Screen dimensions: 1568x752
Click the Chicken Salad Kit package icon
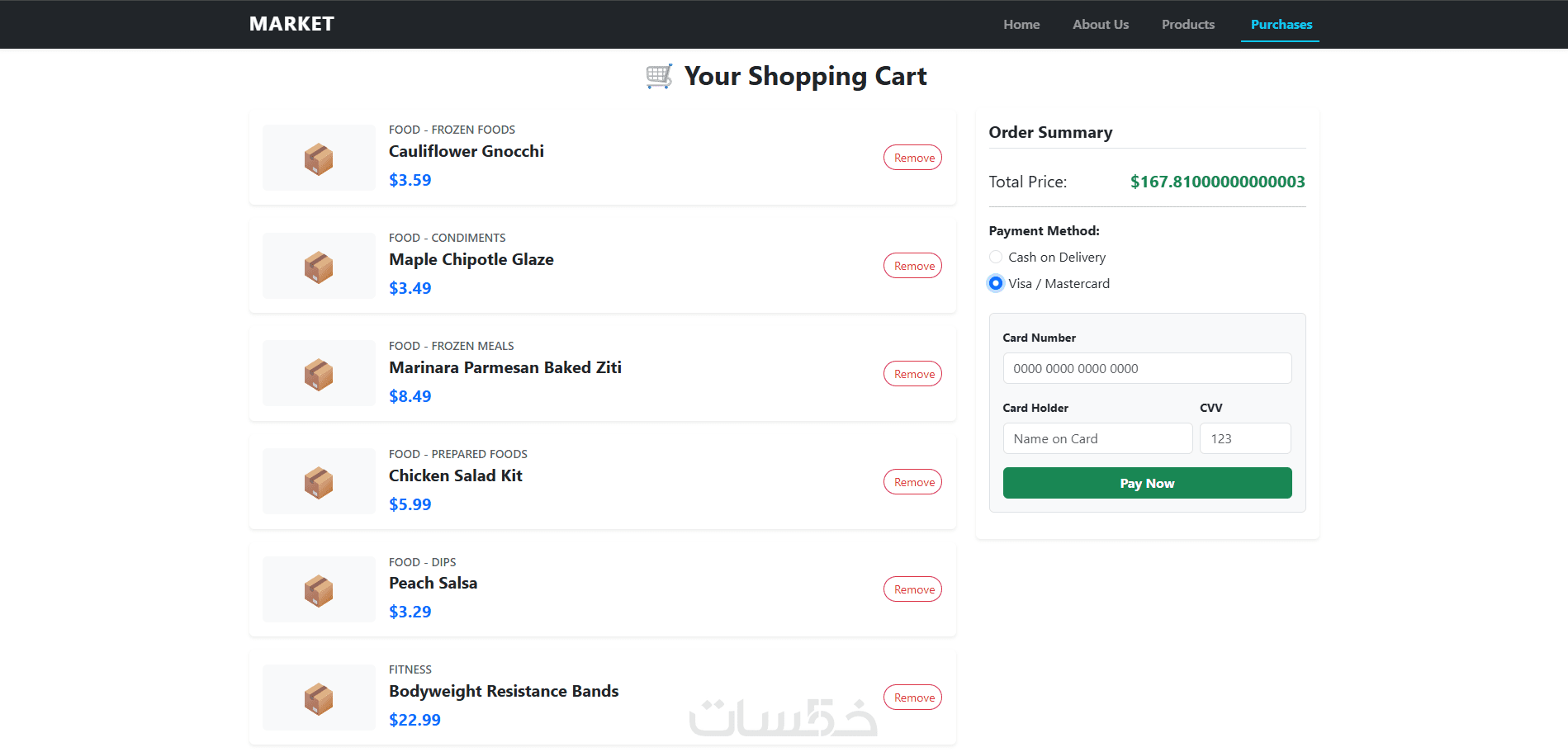point(319,482)
